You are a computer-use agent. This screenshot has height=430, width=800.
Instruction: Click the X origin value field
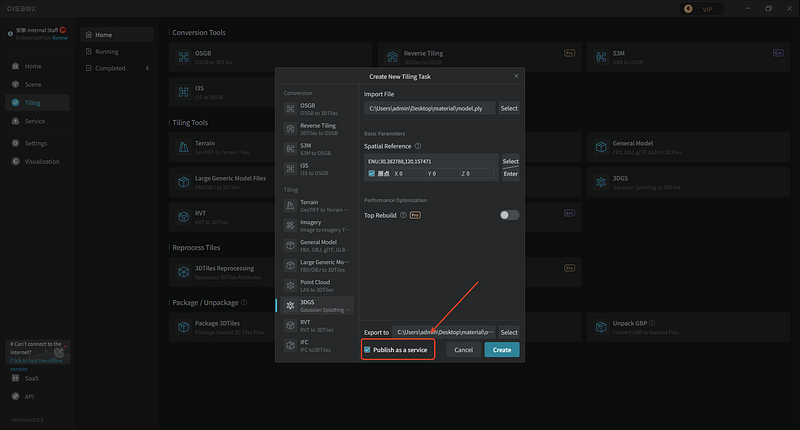point(409,173)
